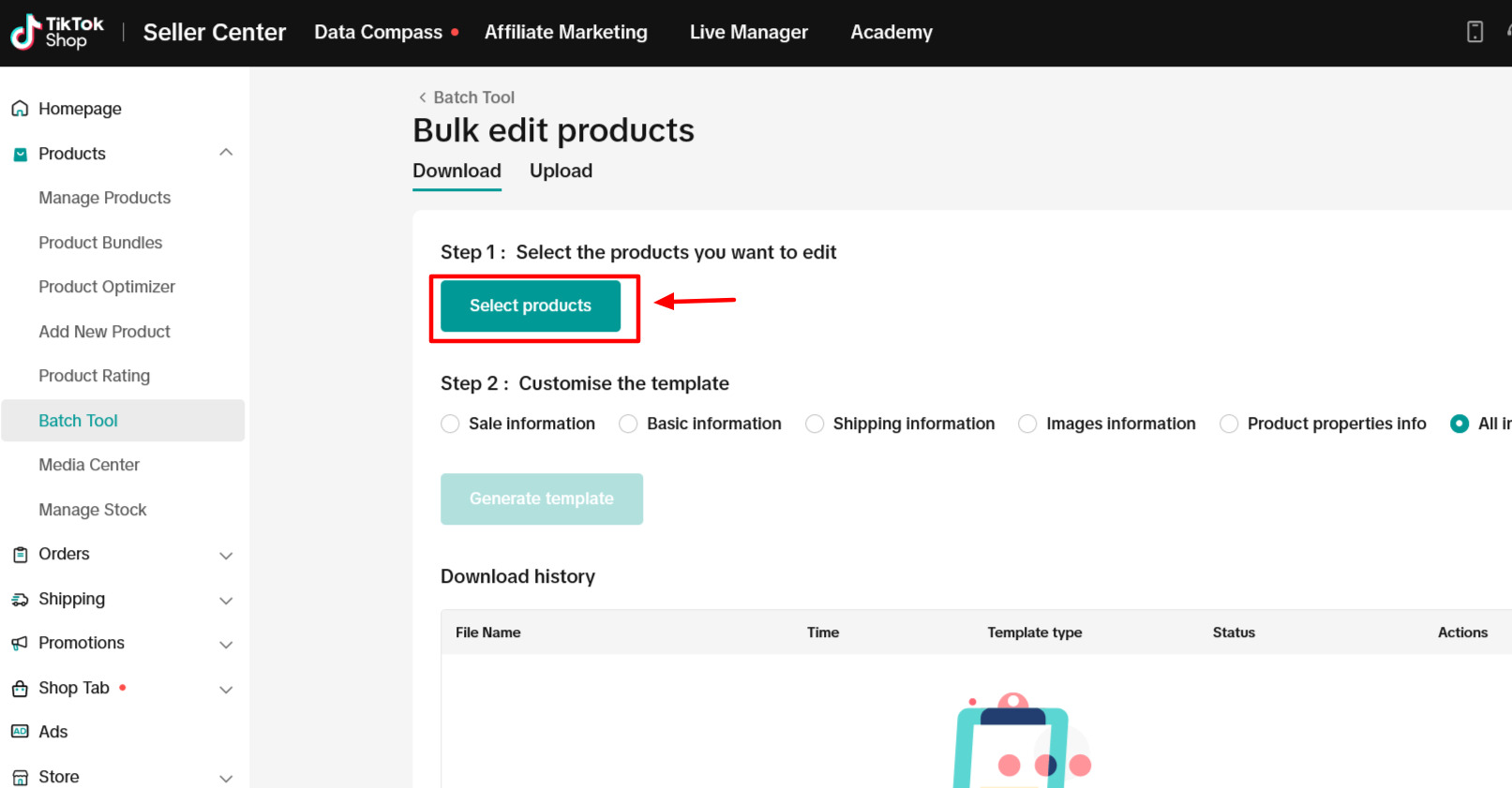This screenshot has height=788, width=1512.
Task: Click the Ads icon in sidebar
Action: (x=20, y=732)
